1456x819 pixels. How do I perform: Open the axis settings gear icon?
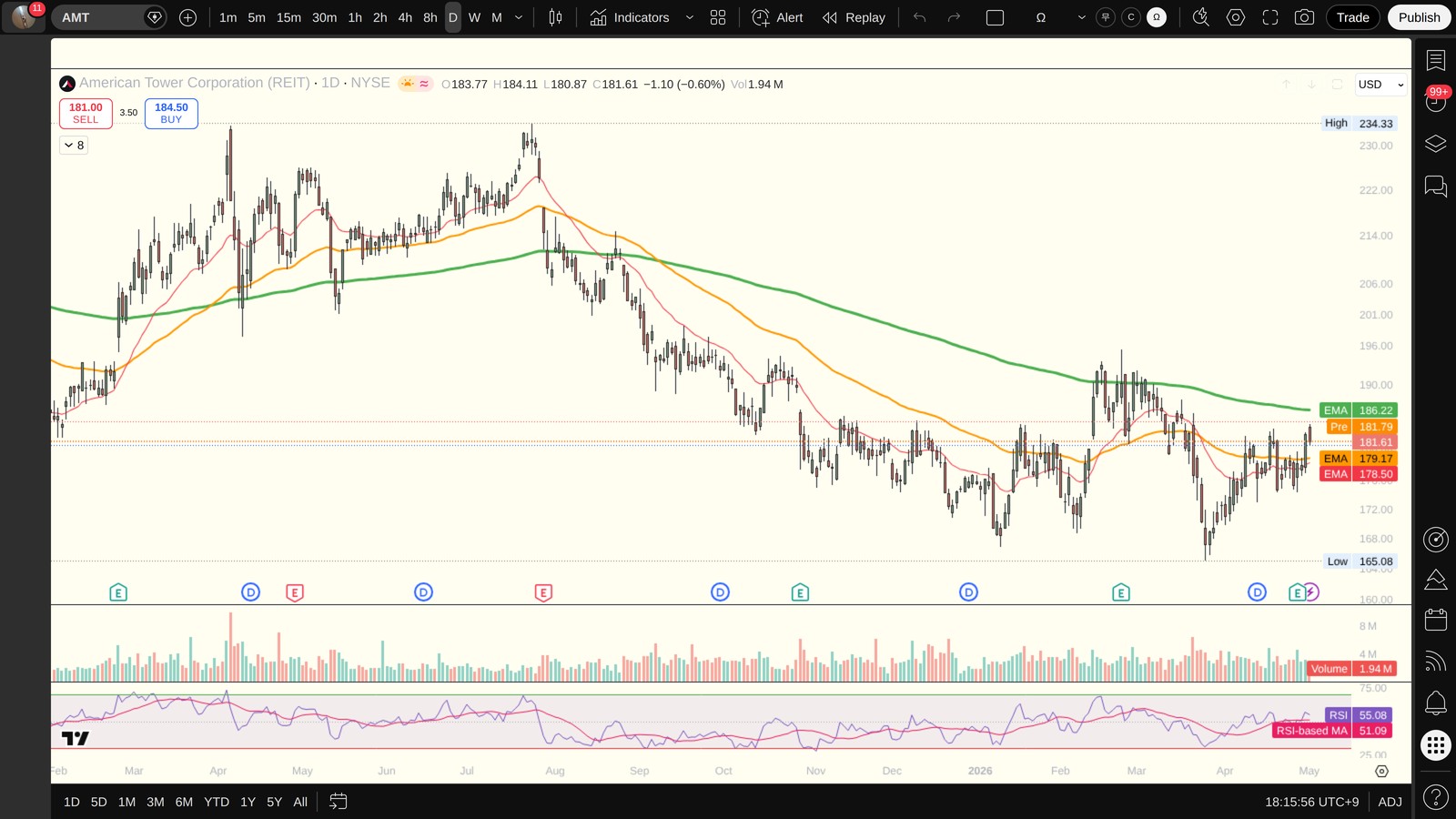[x=1381, y=771]
